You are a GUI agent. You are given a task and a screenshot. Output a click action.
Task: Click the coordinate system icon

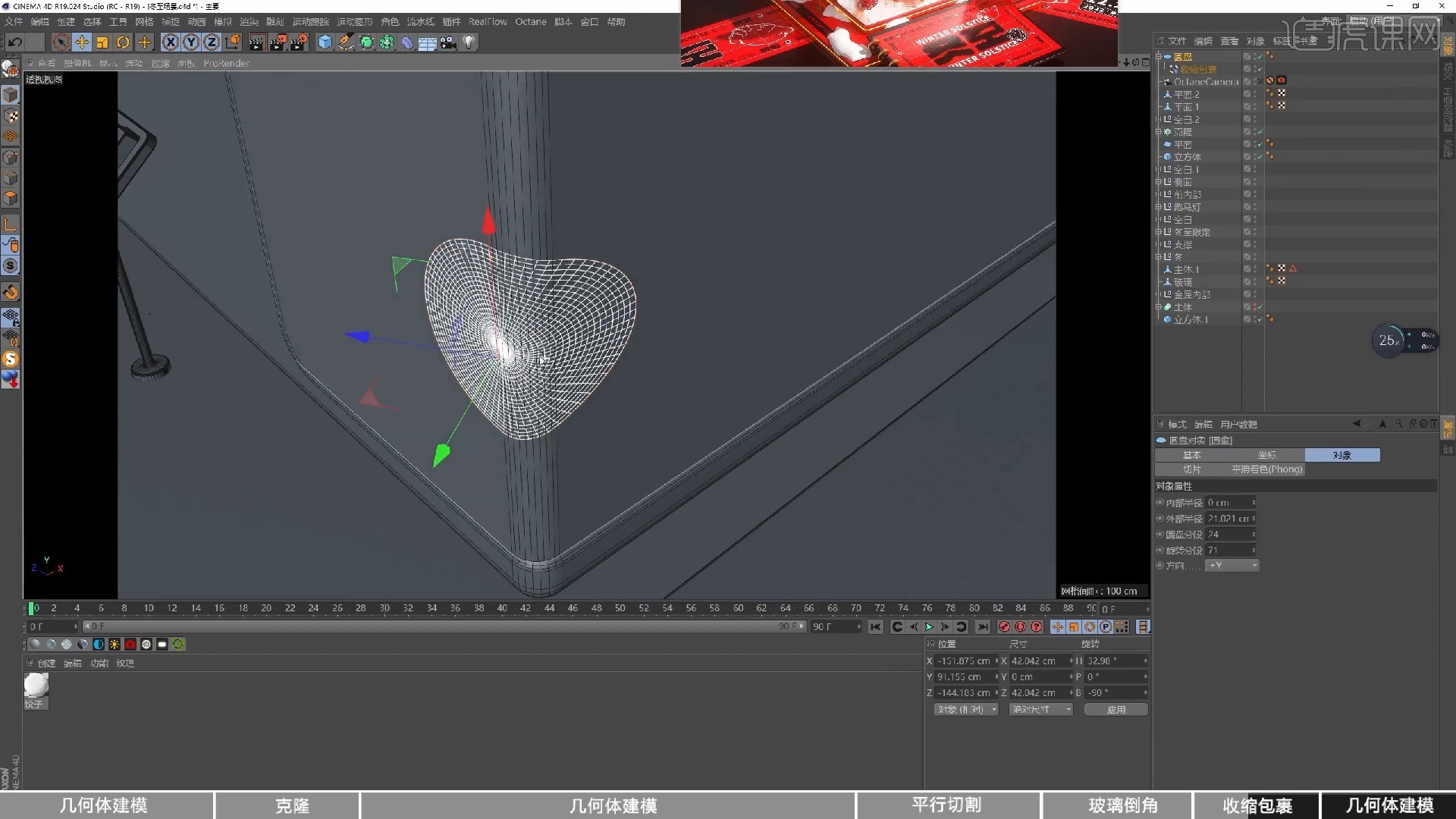233,42
